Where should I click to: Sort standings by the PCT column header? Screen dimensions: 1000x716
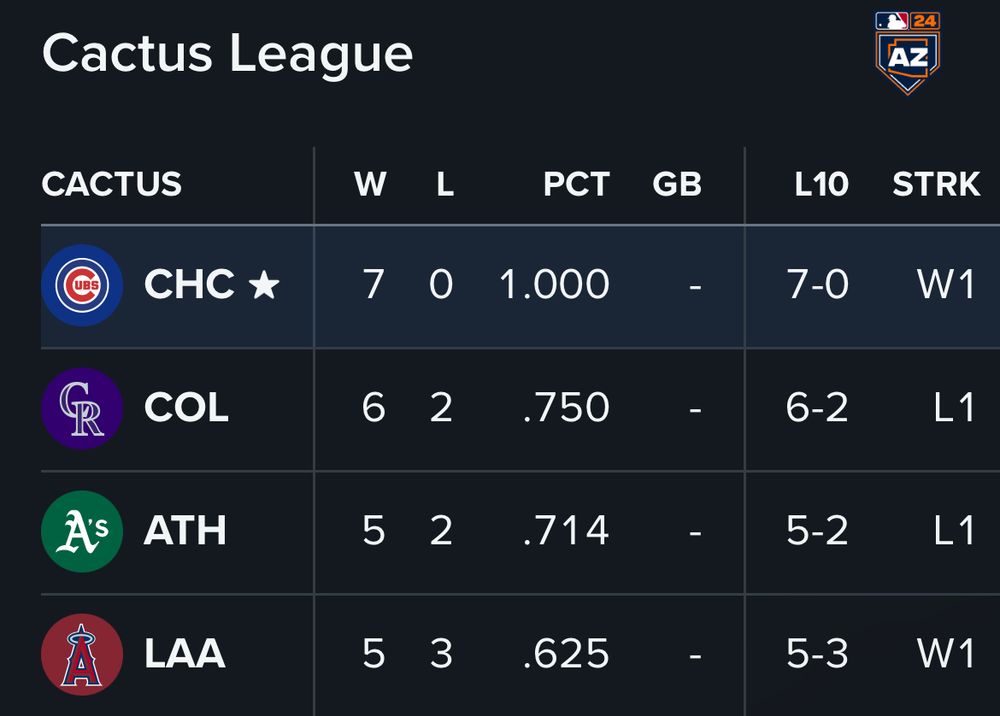tap(577, 184)
